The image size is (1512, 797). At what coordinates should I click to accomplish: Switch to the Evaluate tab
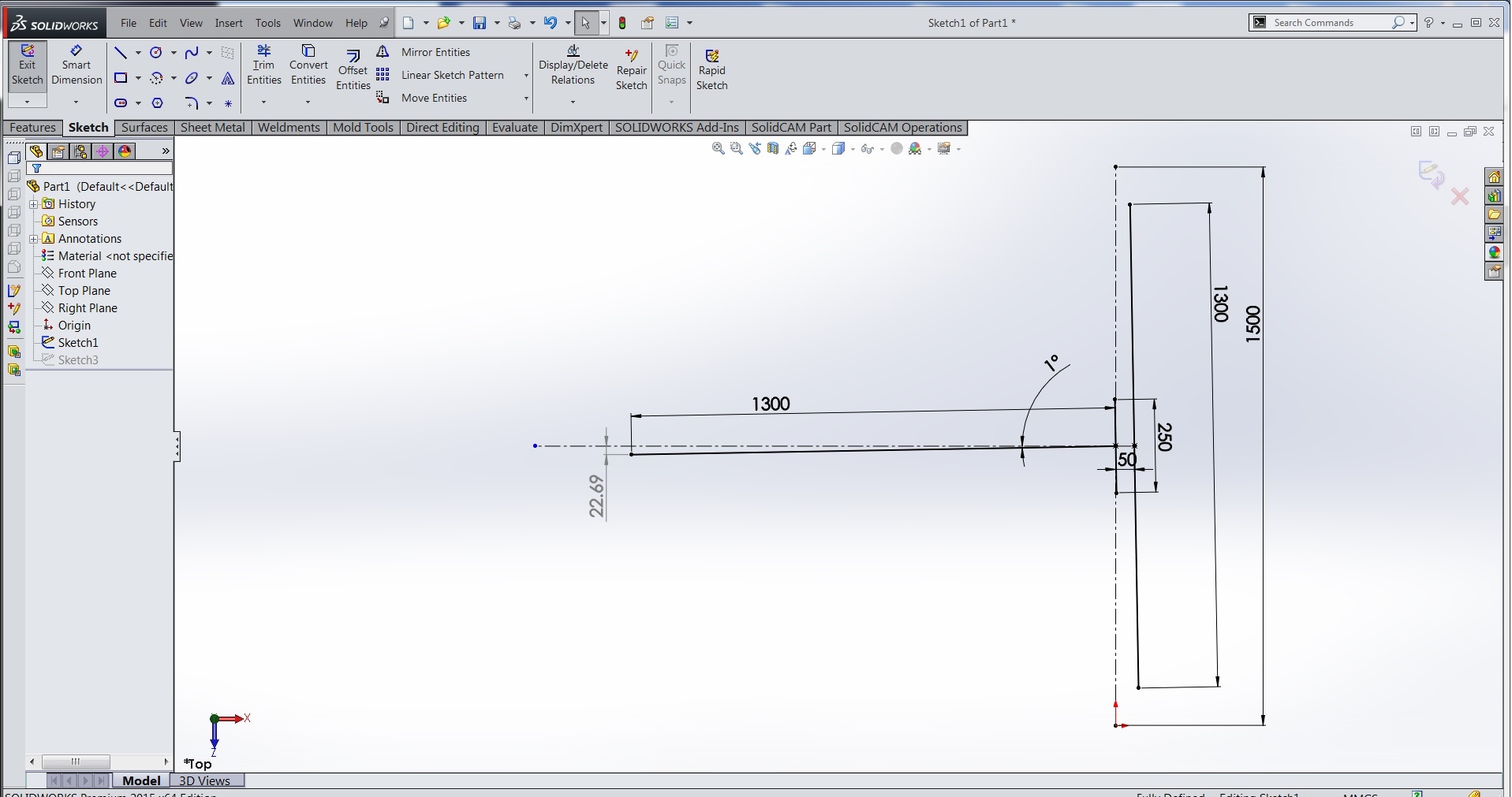(514, 128)
